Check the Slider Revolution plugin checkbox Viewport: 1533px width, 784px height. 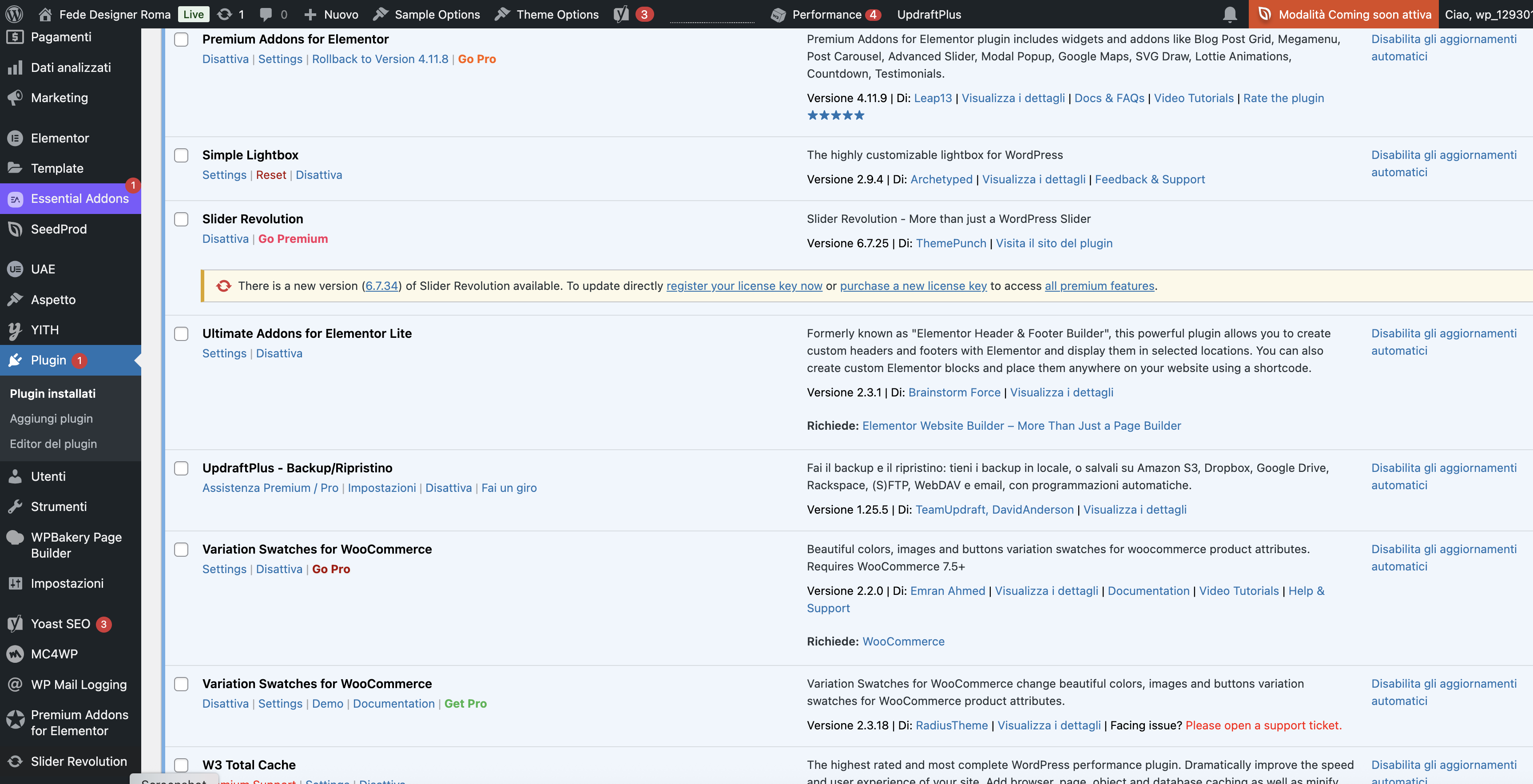click(x=181, y=219)
